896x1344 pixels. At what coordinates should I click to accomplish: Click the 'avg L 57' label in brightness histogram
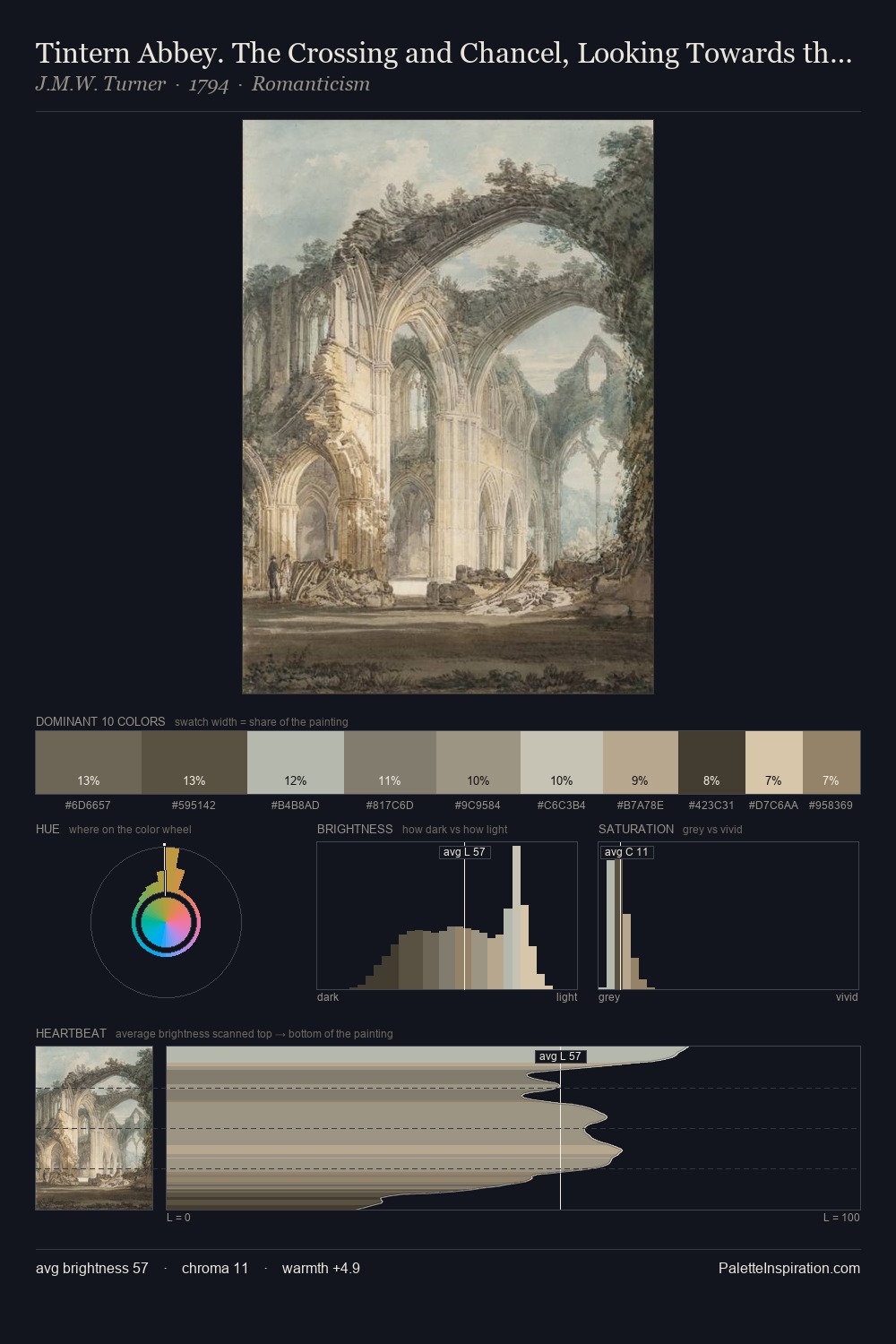pos(465,852)
